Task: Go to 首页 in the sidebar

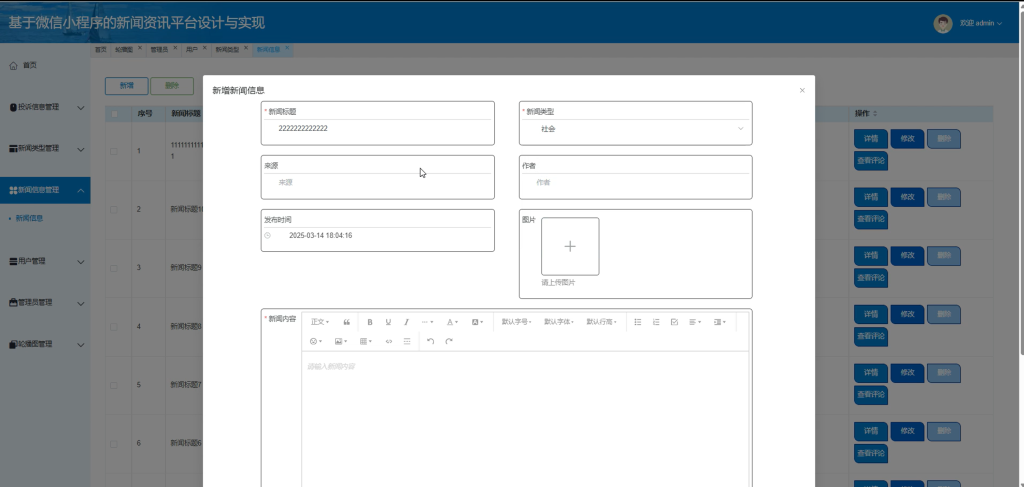Action: (45, 66)
